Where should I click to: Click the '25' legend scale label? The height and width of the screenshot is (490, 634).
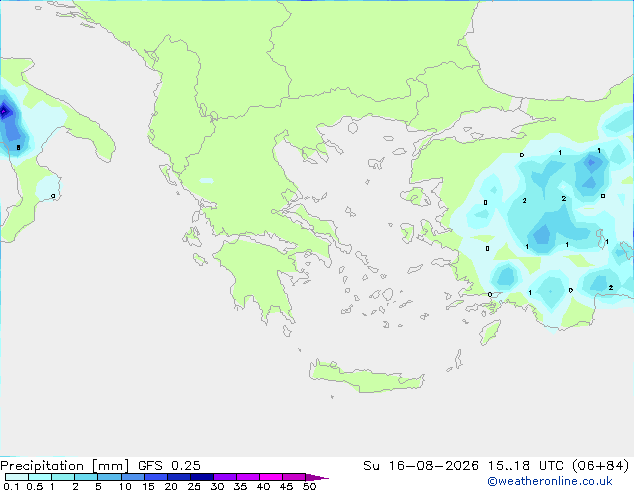click(194, 486)
